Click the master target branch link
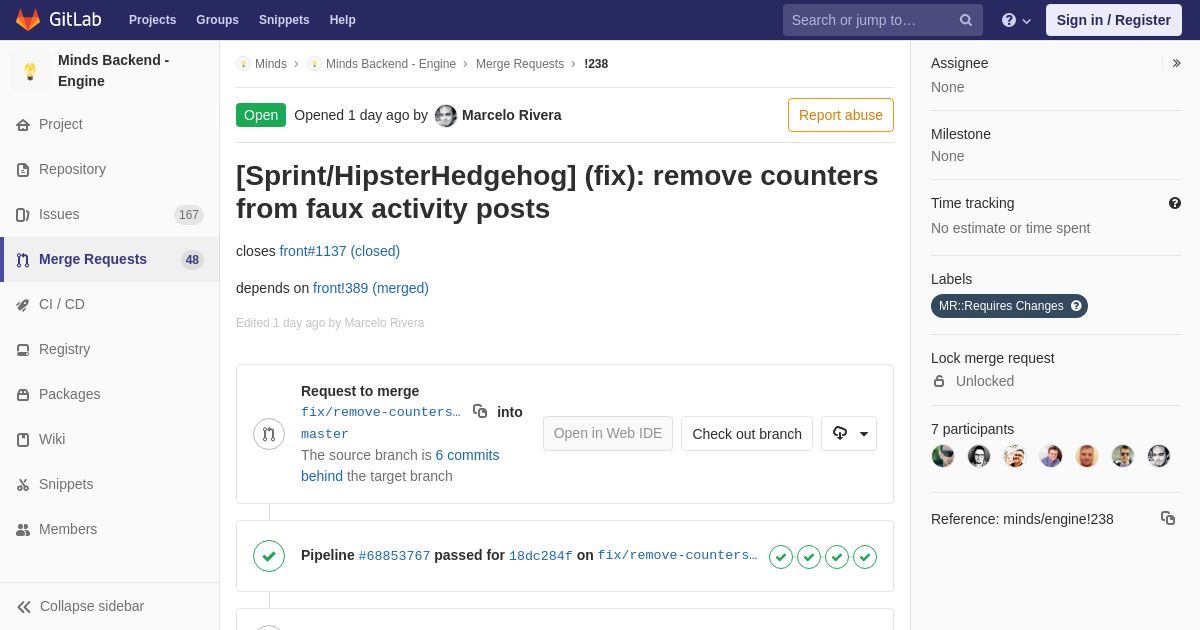Image resolution: width=1200 pixels, height=630 pixels. [325, 434]
